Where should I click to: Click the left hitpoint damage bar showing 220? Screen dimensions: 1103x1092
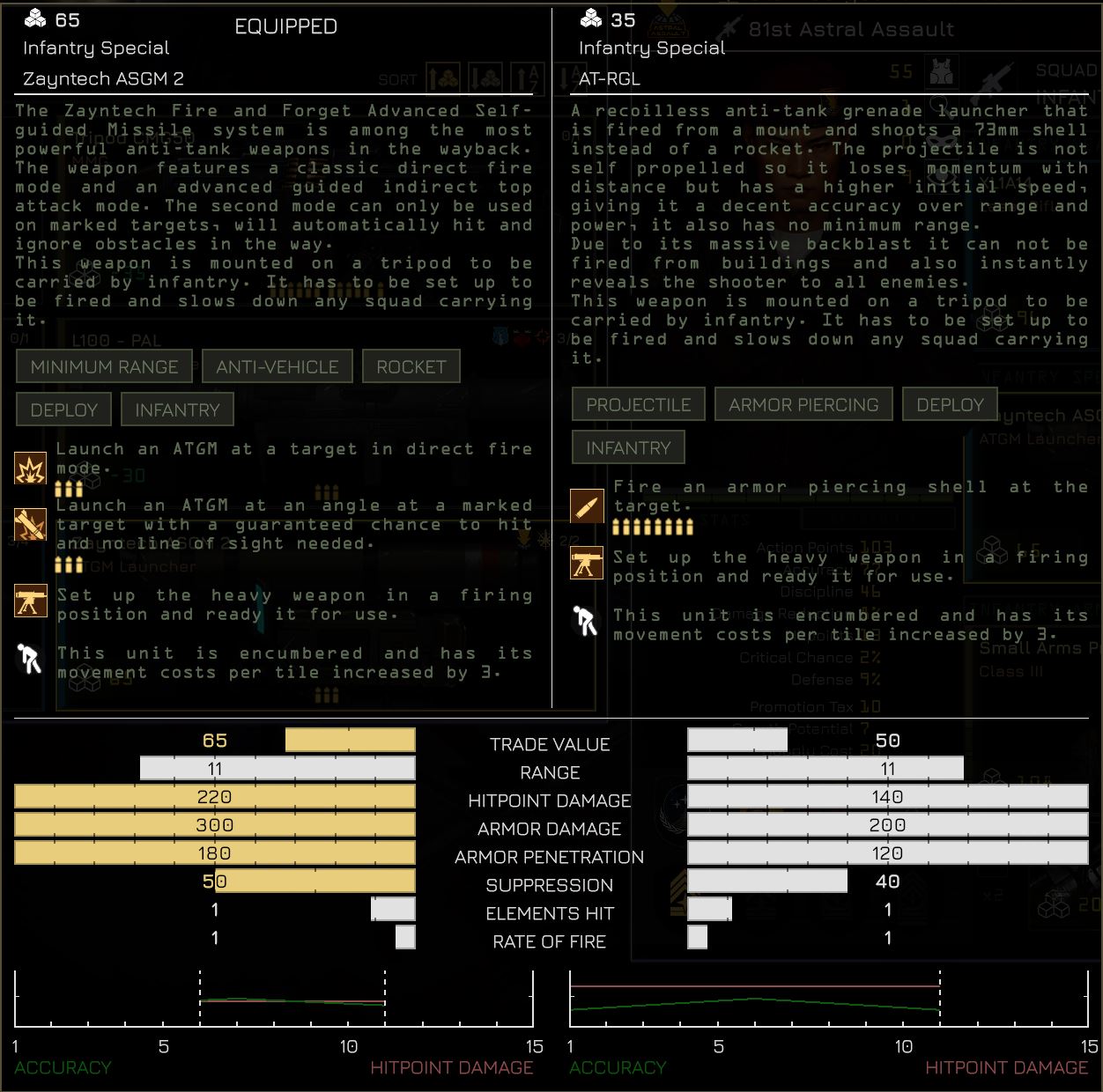click(215, 796)
